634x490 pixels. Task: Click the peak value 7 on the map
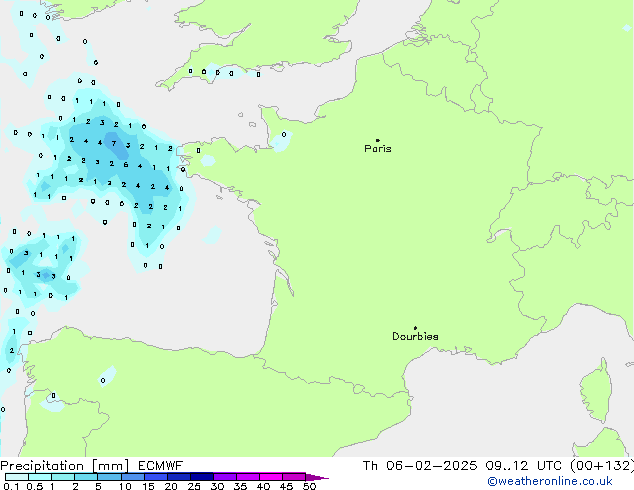[x=114, y=143]
